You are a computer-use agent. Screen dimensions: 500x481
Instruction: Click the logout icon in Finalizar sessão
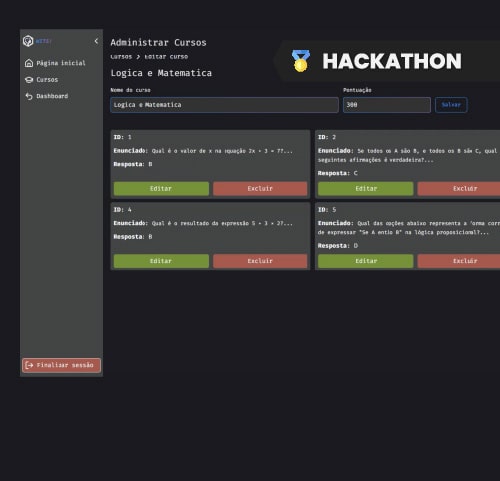coord(29,365)
